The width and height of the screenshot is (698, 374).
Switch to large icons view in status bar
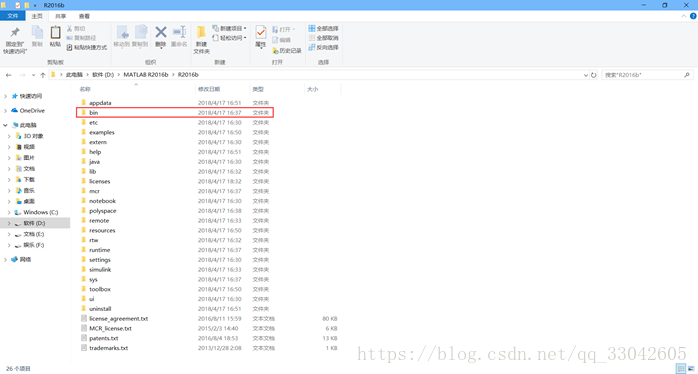(691, 368)
